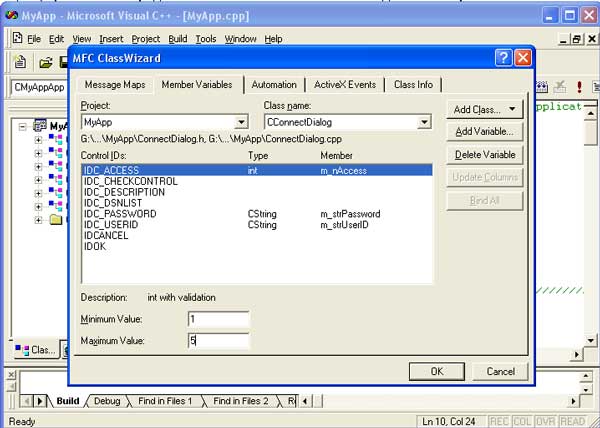600x428 pixels.
Task: Expand the folder node in the tree
Action: 38,220
